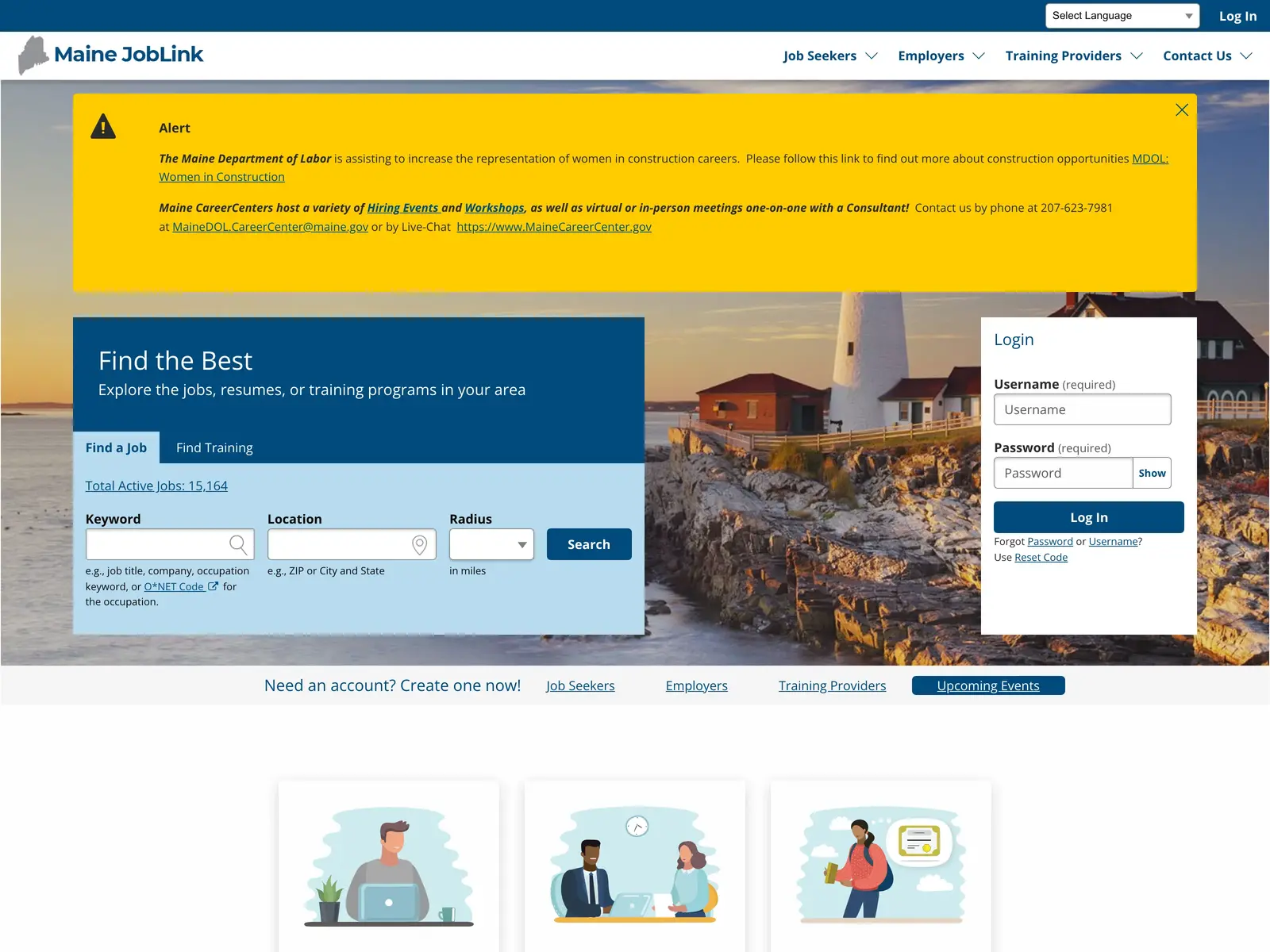Screen dimensions: 1270x952
Task: Click the Forgot Username link
Action: (x=1114, y=541)
